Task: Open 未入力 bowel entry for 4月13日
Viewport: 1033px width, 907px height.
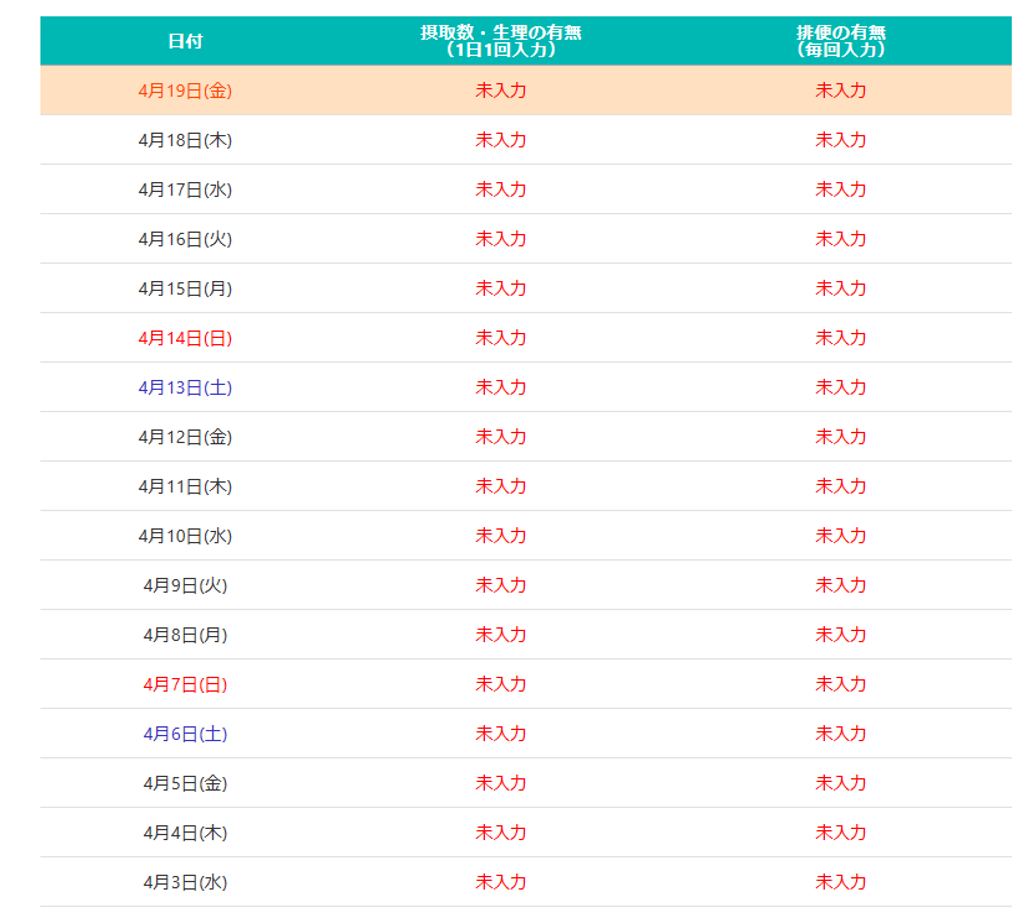Action: pyautogui.click(x=841, y=387)
